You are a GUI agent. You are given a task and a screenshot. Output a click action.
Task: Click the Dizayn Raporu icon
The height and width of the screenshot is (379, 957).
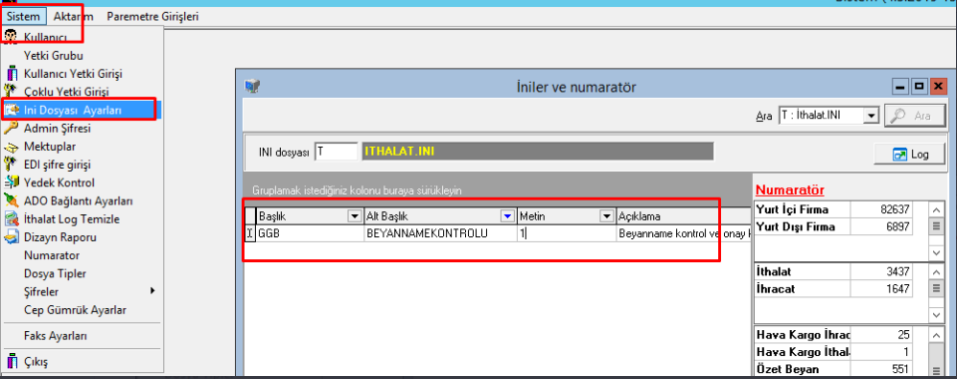coord(10,237)
